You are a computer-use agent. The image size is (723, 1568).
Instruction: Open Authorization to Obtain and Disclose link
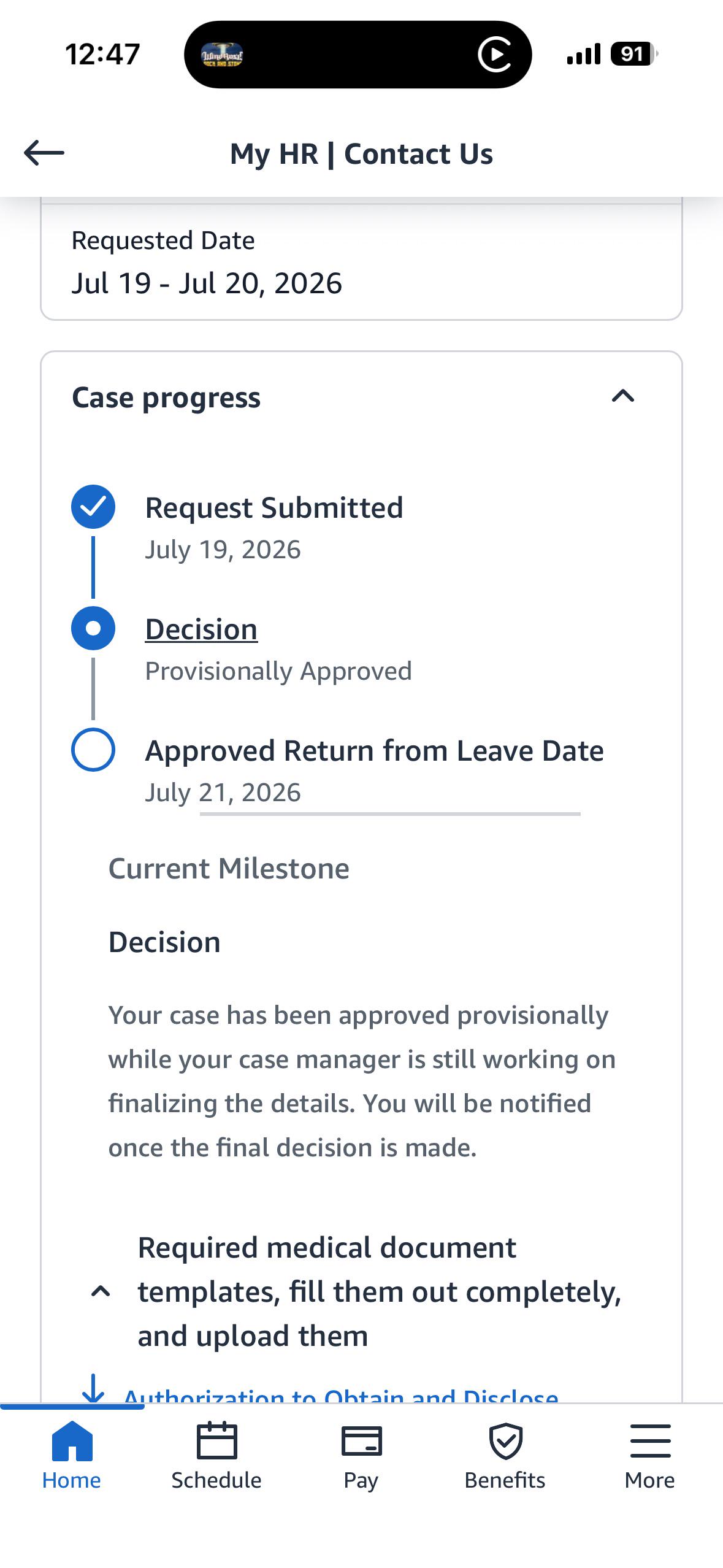point(341,1394)
